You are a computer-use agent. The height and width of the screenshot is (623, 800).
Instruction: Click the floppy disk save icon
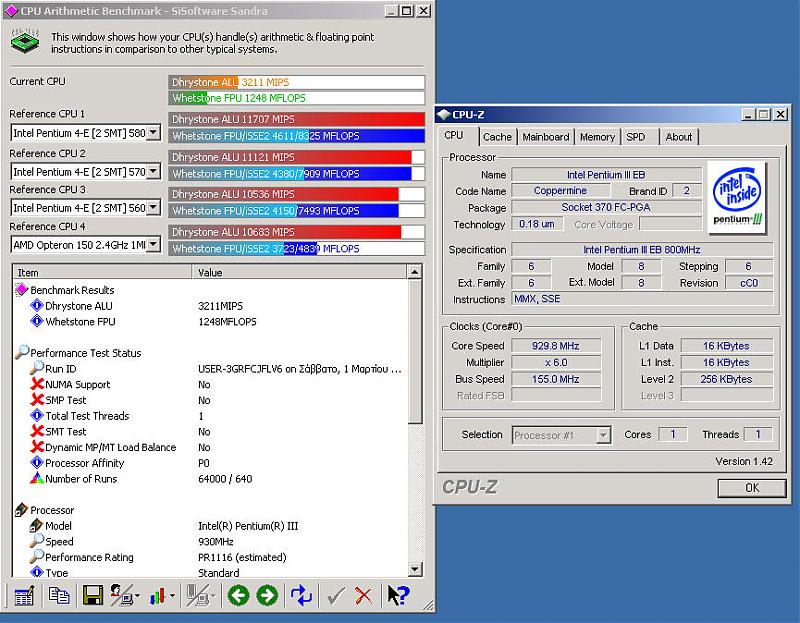click(93, 595)
